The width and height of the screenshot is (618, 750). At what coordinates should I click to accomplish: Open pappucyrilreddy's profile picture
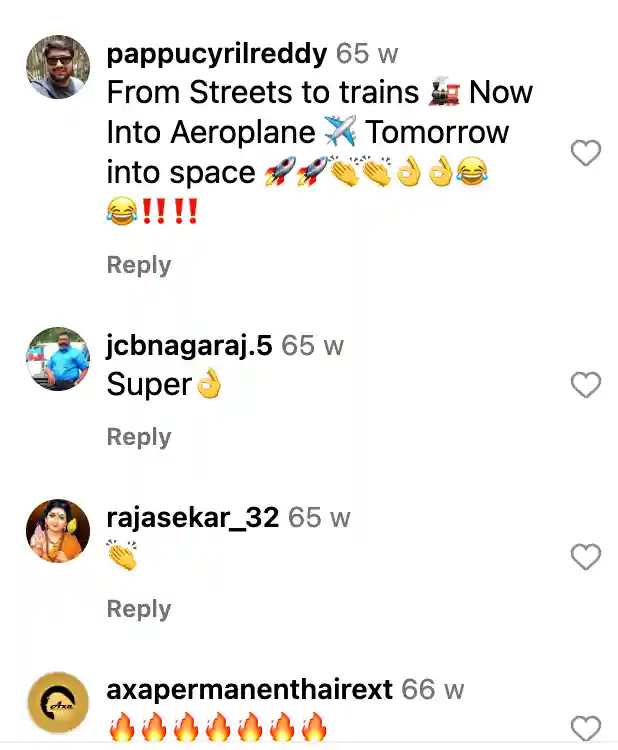(58, 67)
